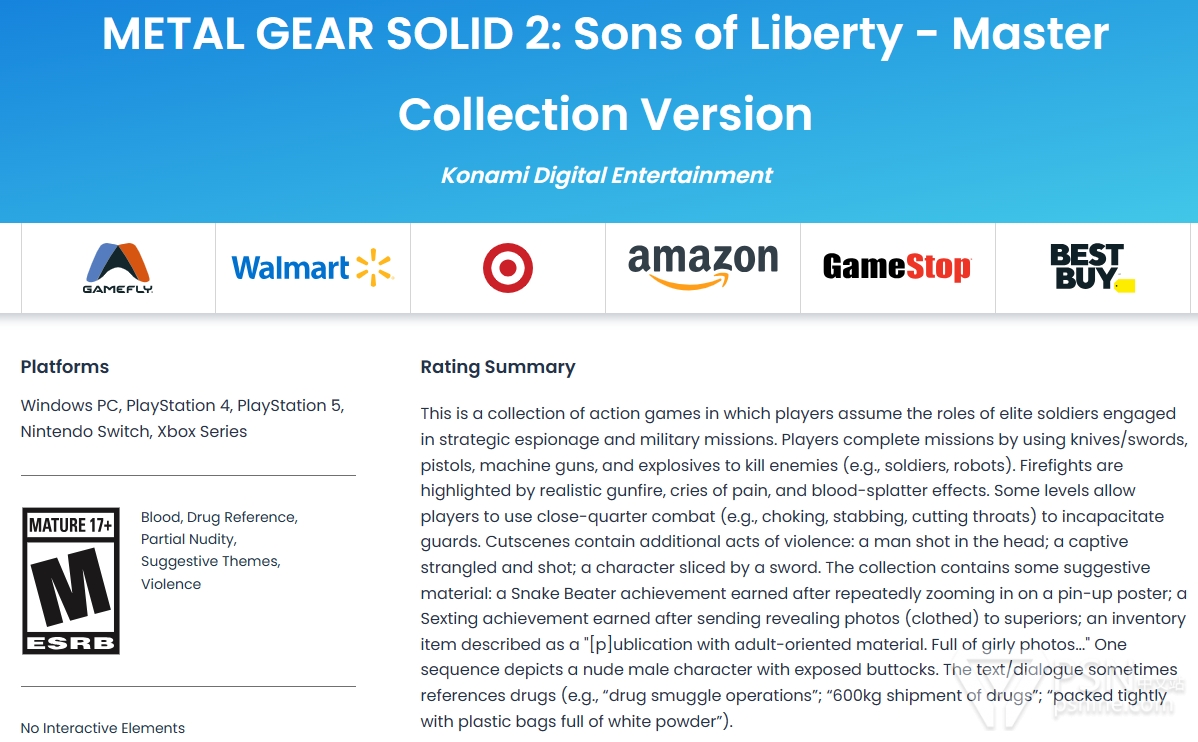Click the Walmart store logo
Image resolution: width=1198 pixels, height=742 pixels.
312,267
